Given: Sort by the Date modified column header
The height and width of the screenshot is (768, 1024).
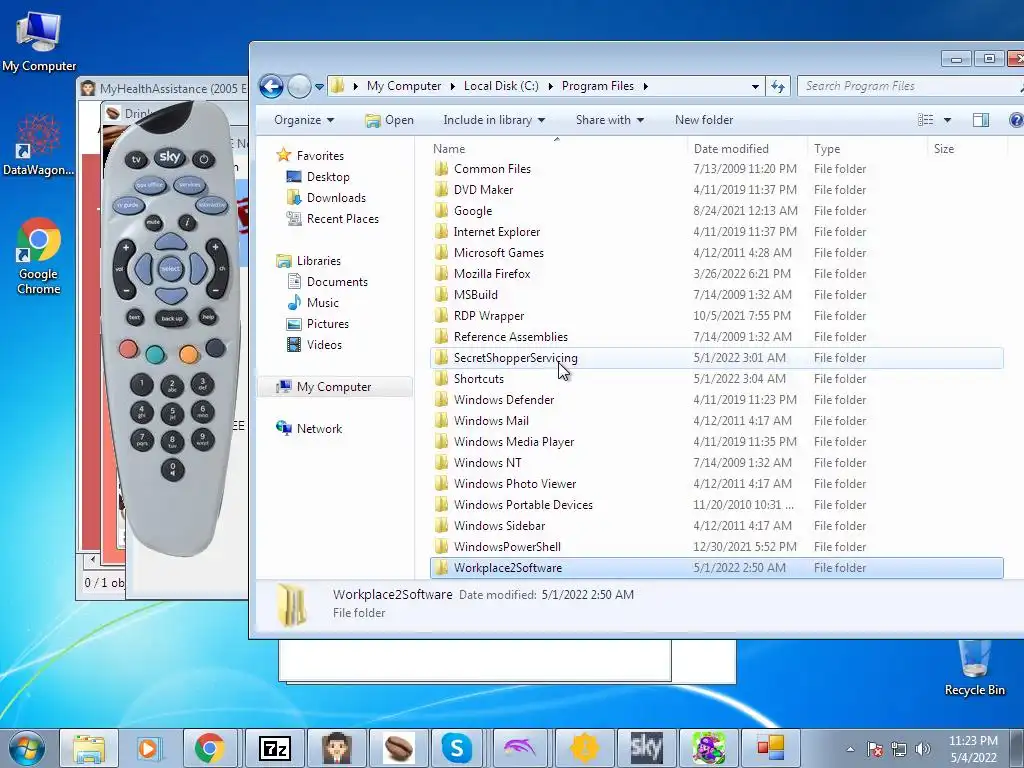Looking at the screenshot, I should point(747,149).
